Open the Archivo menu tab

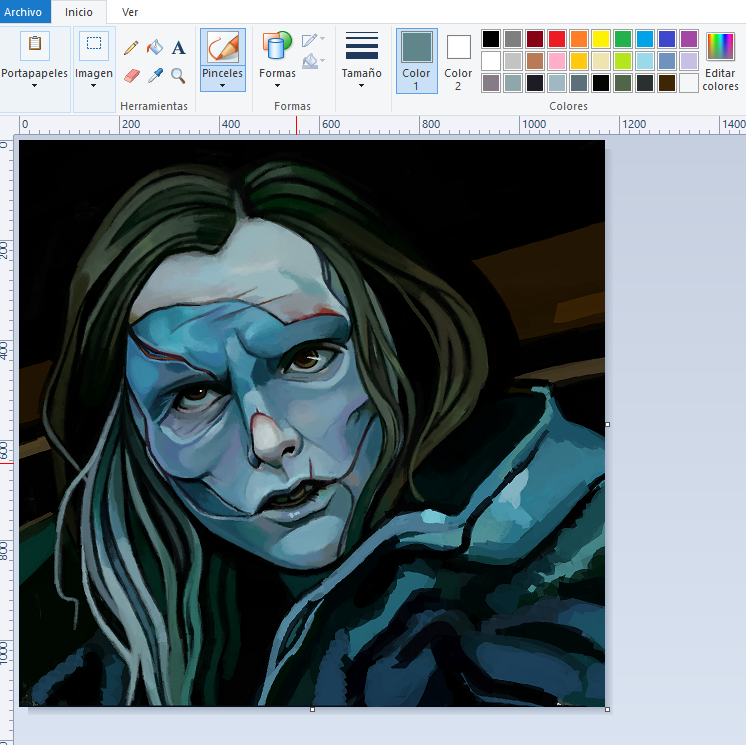(25, 12)
